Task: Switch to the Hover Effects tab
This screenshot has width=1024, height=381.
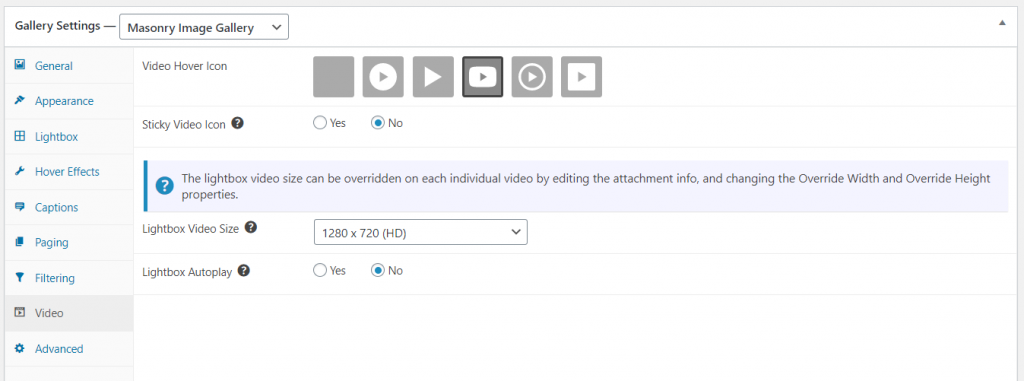Action: click(69, 172)
